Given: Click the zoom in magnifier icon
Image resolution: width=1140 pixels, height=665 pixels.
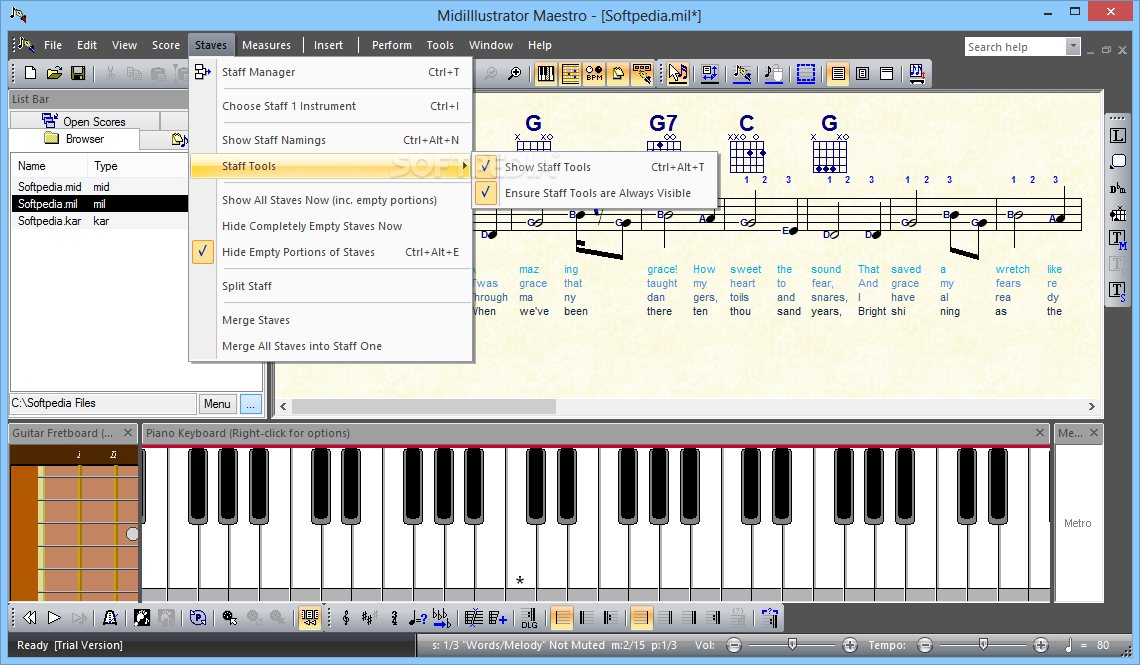Looking at the screenshot, I should point(514,73).
